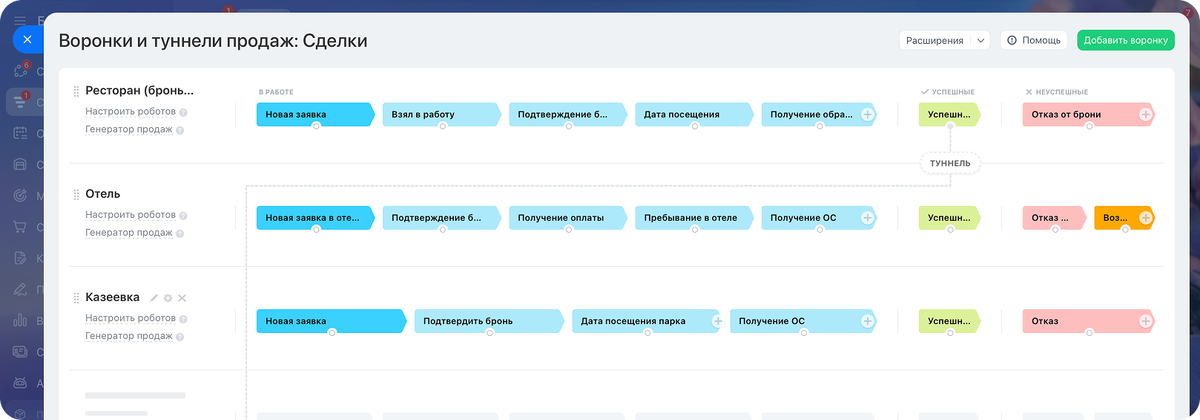Image resolution: width=1200 pixels, height=420 pixels.
Task: Select Новая заявка stage in Ресторан funnel
Action: 315,114
